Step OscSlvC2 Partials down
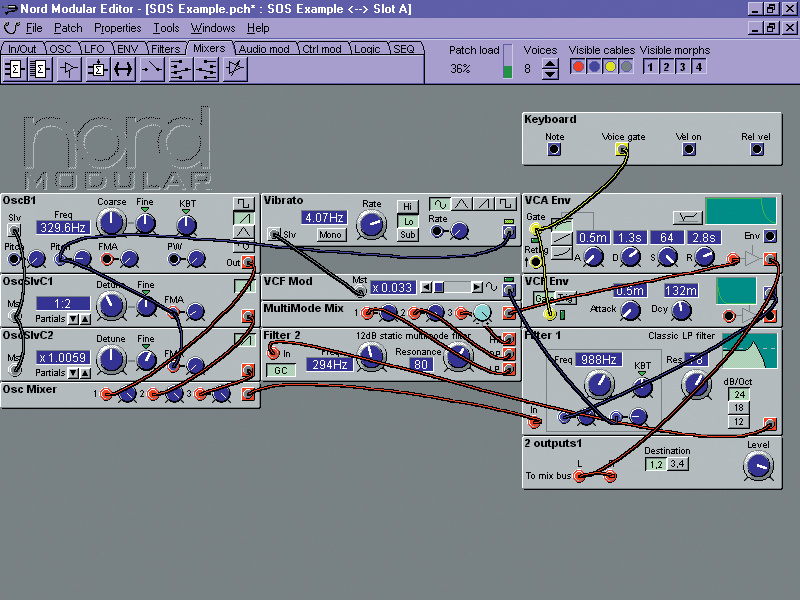This screenshot has height=600, width=800. click(x=74, y=373)
